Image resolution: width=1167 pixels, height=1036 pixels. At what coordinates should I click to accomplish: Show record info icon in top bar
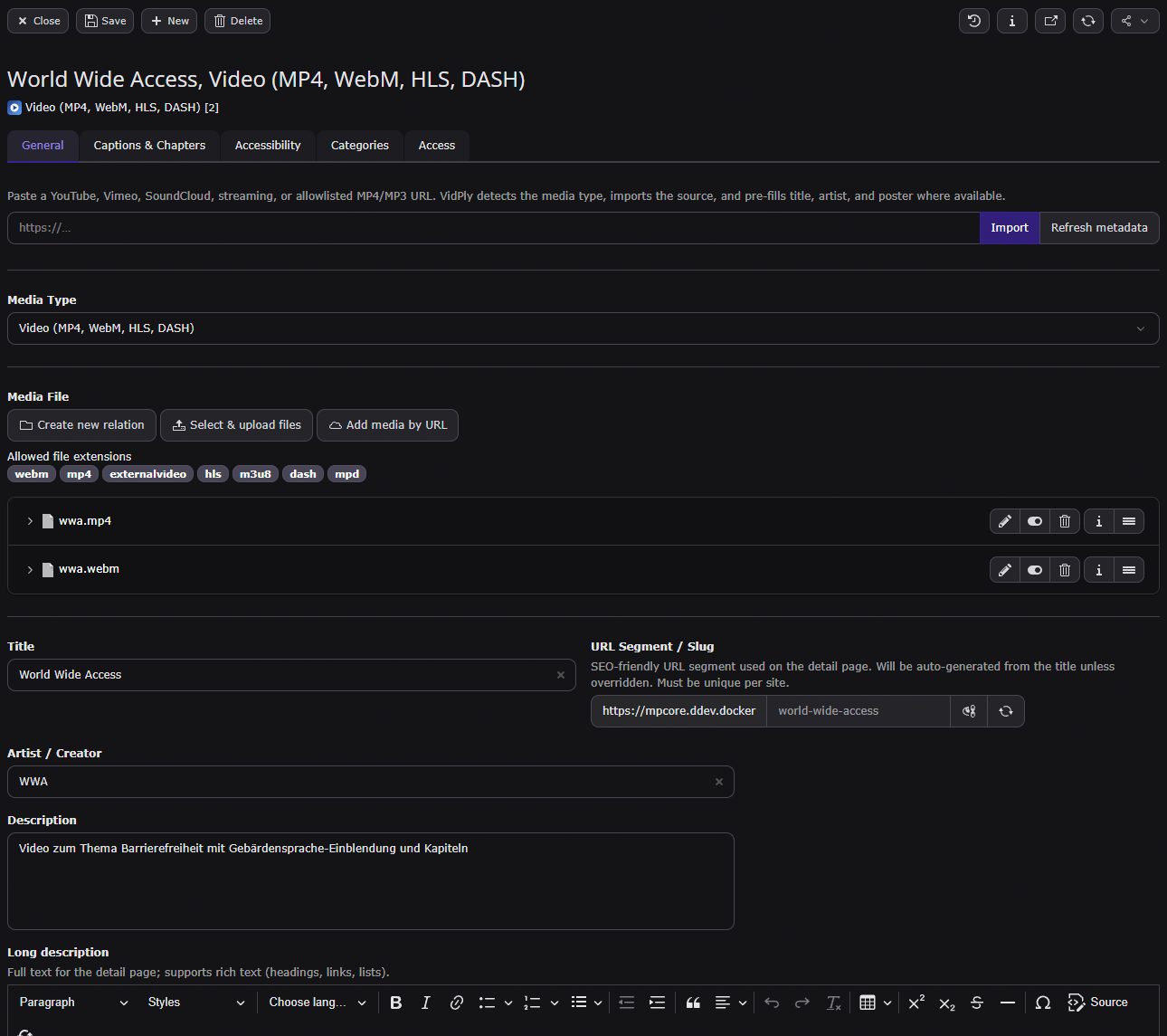tap(1012, 21)
